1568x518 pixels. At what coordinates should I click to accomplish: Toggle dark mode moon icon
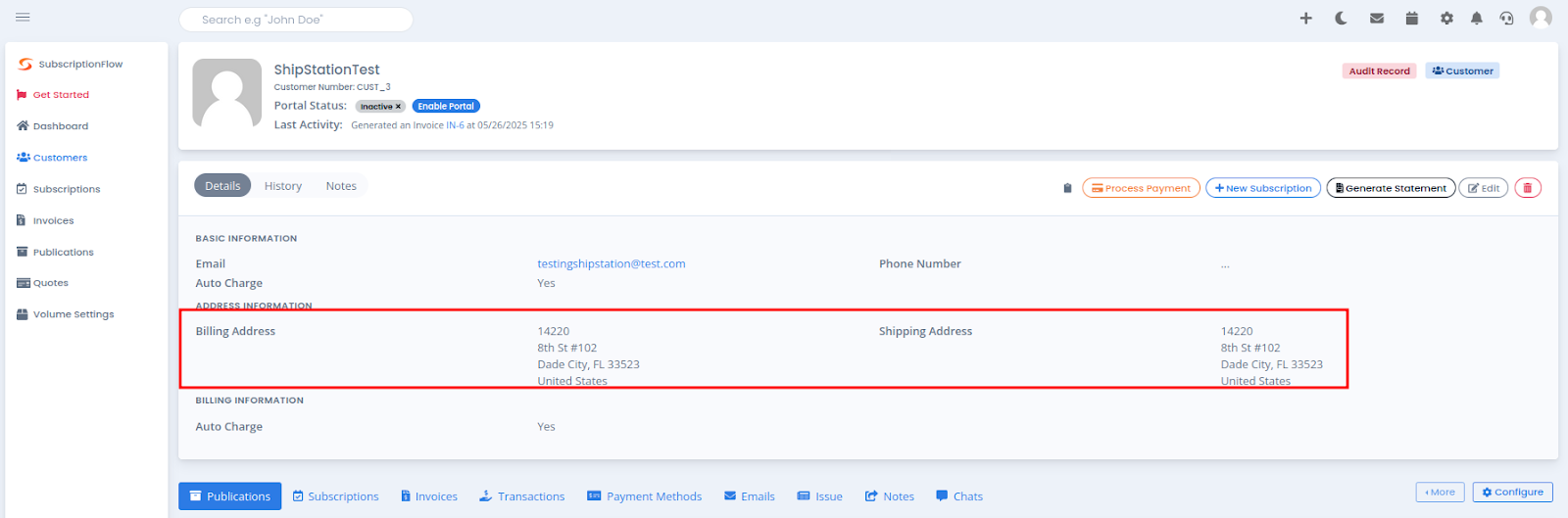(x=1341, y=19)
